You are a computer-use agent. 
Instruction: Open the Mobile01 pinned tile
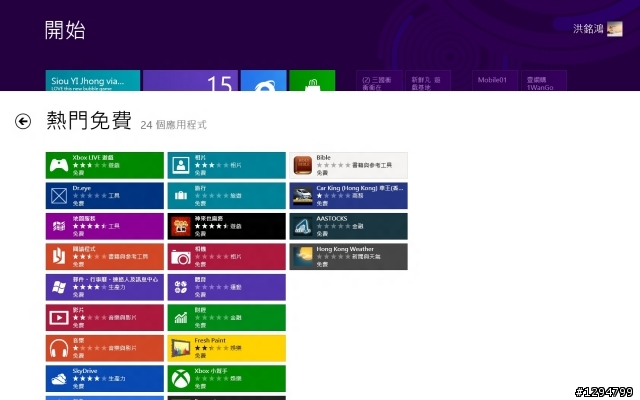(x=495, y=80)
